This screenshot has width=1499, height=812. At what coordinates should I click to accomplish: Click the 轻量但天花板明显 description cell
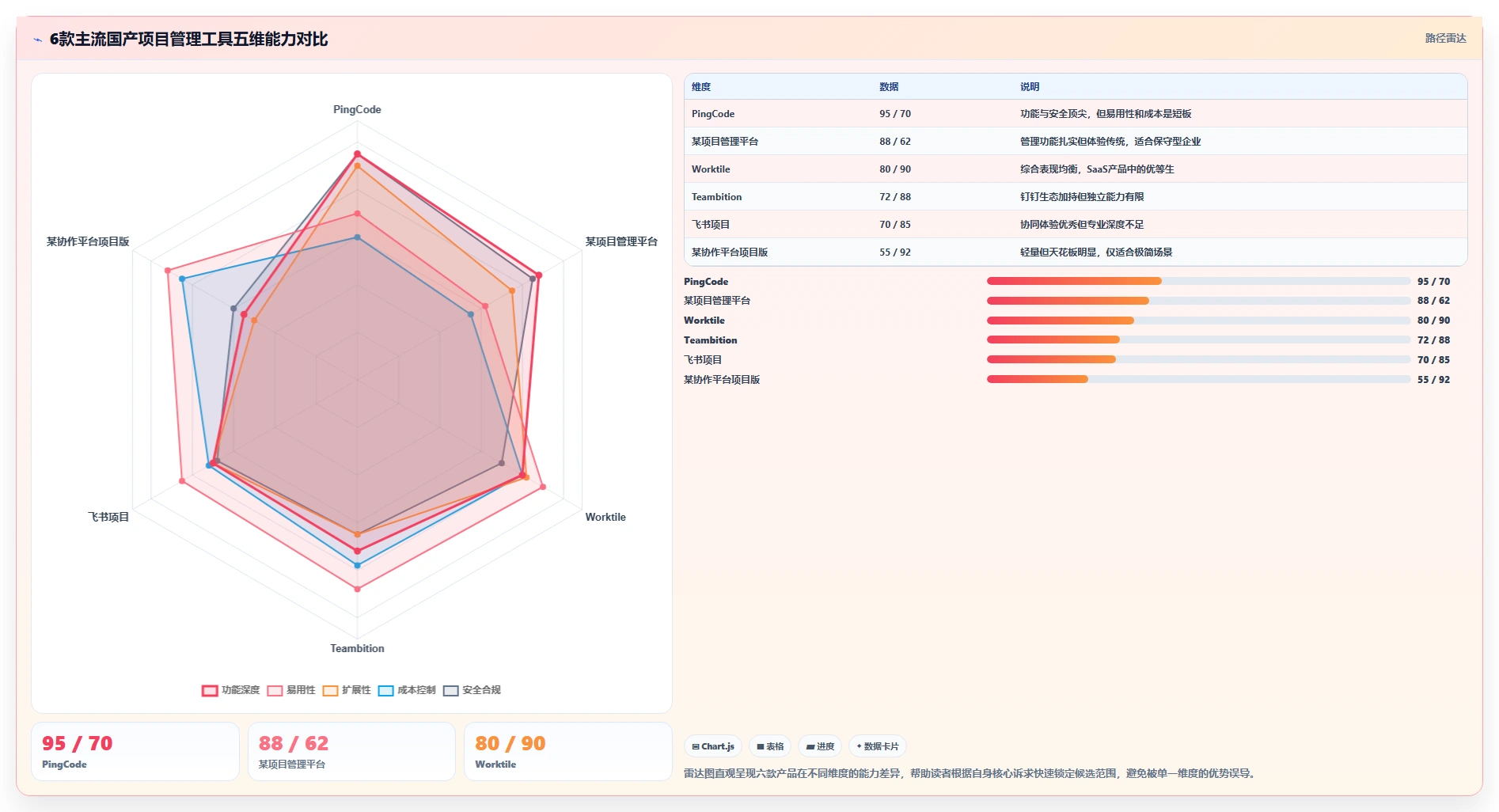[x=1096, y=252]
